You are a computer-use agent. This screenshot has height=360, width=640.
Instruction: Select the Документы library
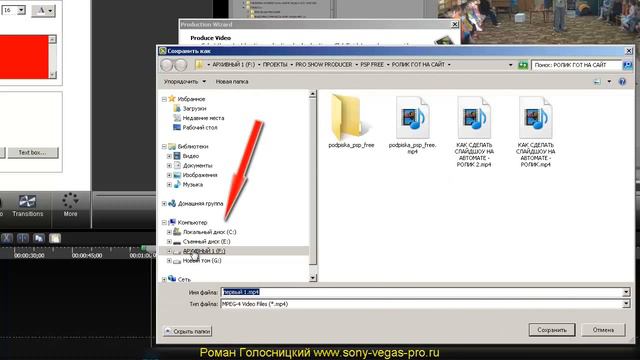click(x=198, y=165)
